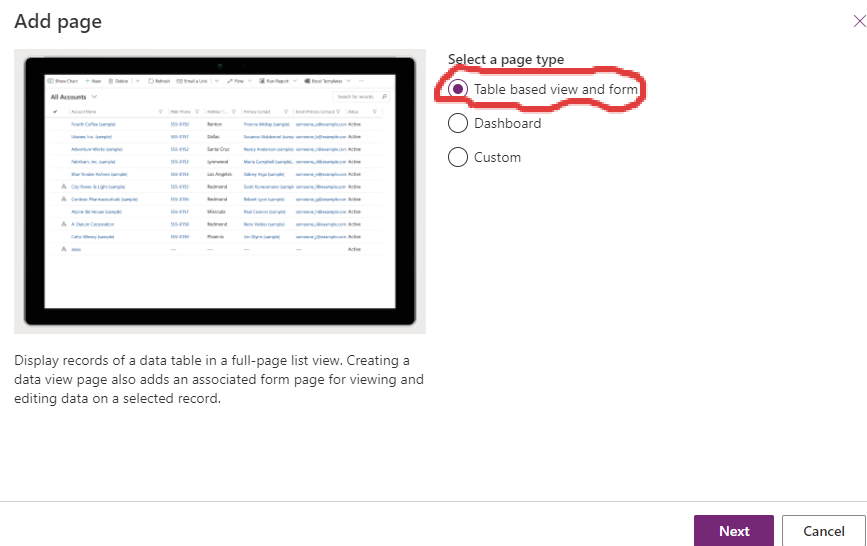Open the Account Name column filter dropdown
This screenshot has width=867, height=546.
point(161,111)
